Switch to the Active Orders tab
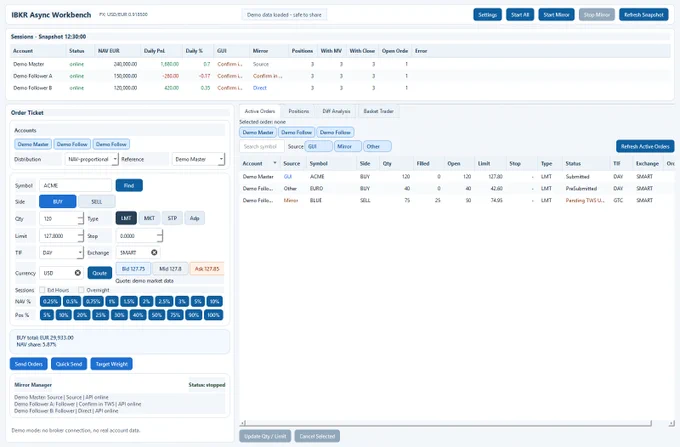The image size is (680, 447). [260, 111]
